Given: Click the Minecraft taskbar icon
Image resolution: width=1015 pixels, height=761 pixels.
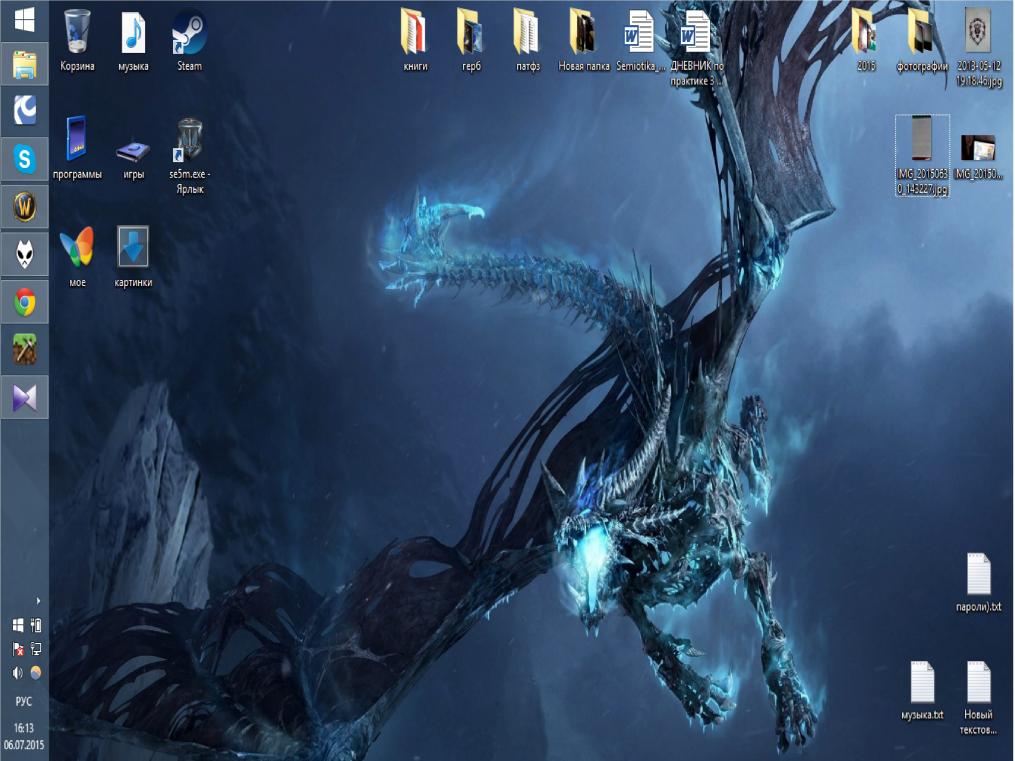Looking at the screenshot, I should coord(24,350).
